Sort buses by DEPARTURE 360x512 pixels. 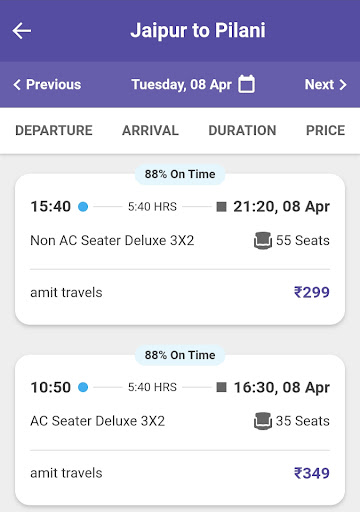54,130
